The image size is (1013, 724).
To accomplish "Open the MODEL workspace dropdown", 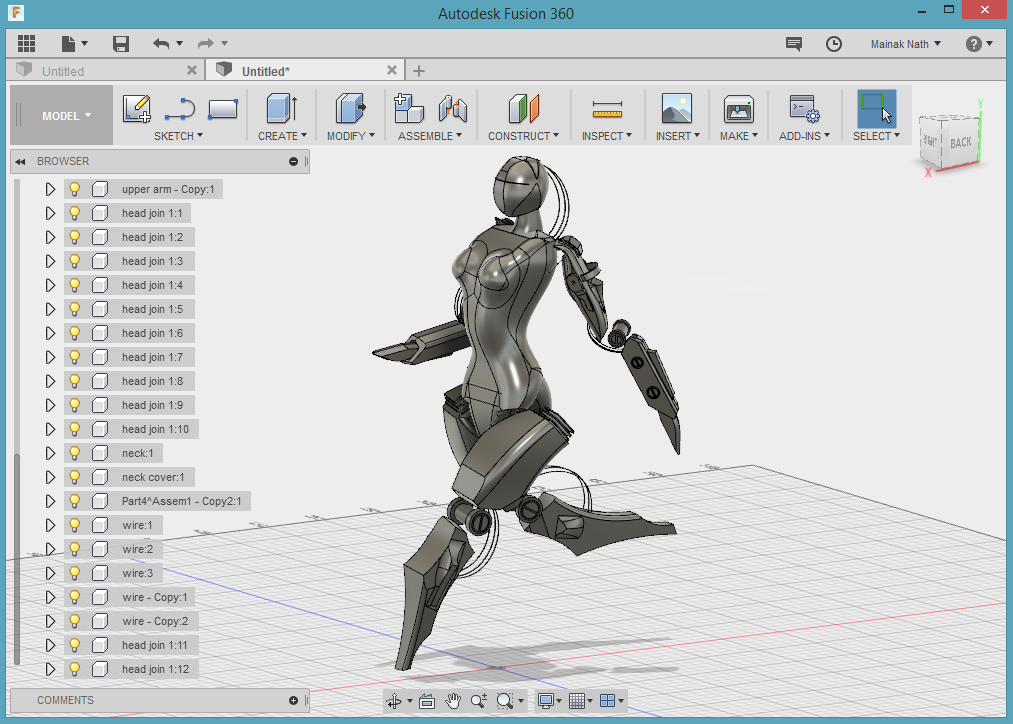I will 67,116.
